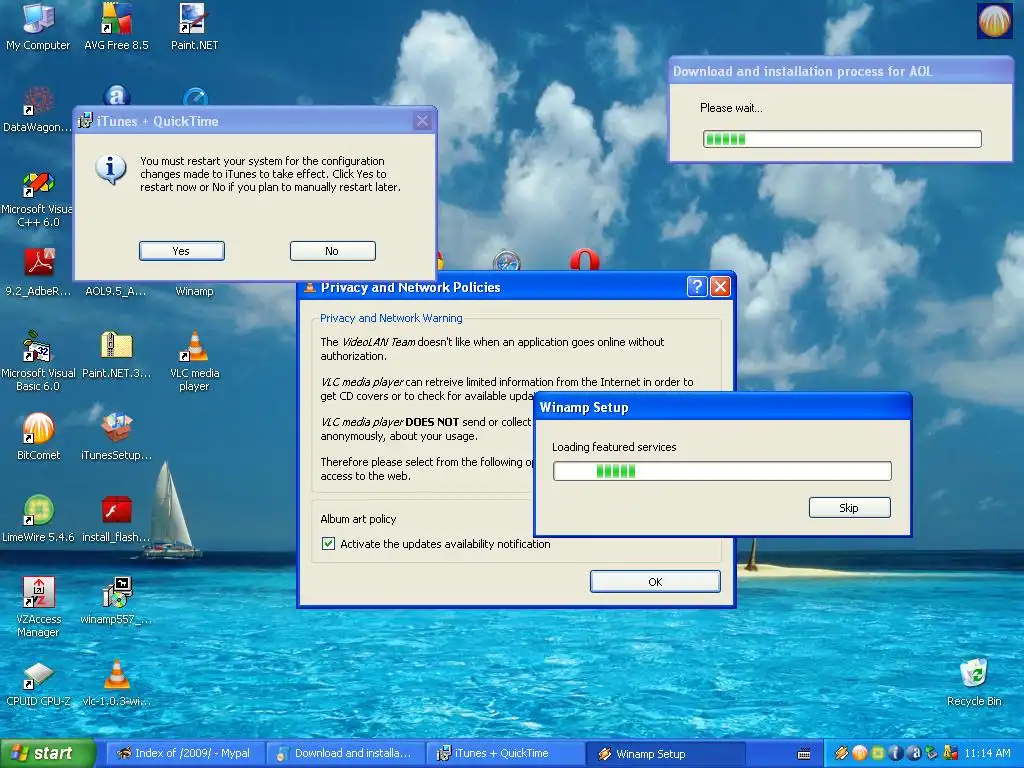Select the CPUID CPU-Z desktop shortcut
The height and width of the screenshot is (768, 1024).
(38, 683)
